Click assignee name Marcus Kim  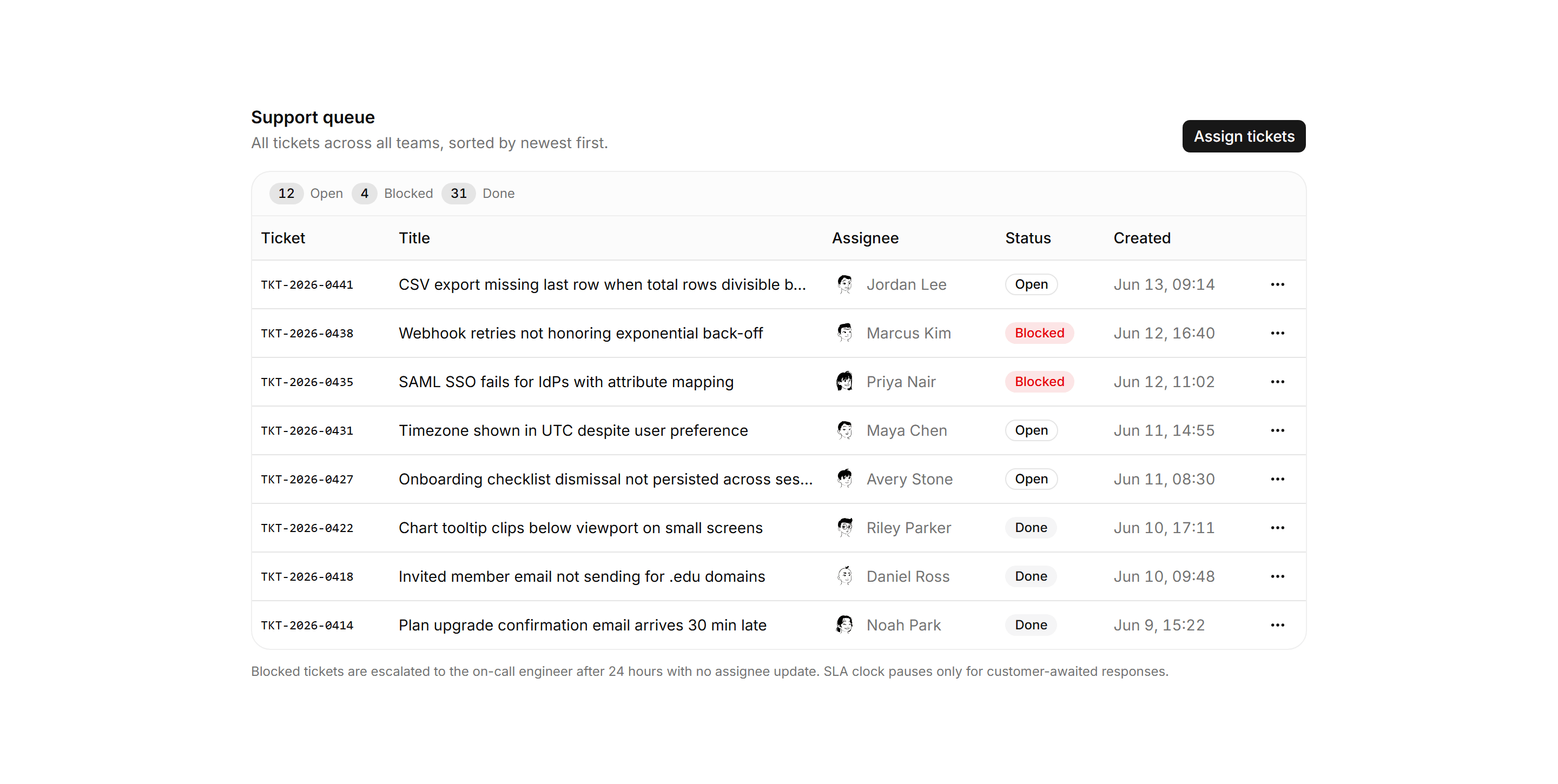pos(908,333)
